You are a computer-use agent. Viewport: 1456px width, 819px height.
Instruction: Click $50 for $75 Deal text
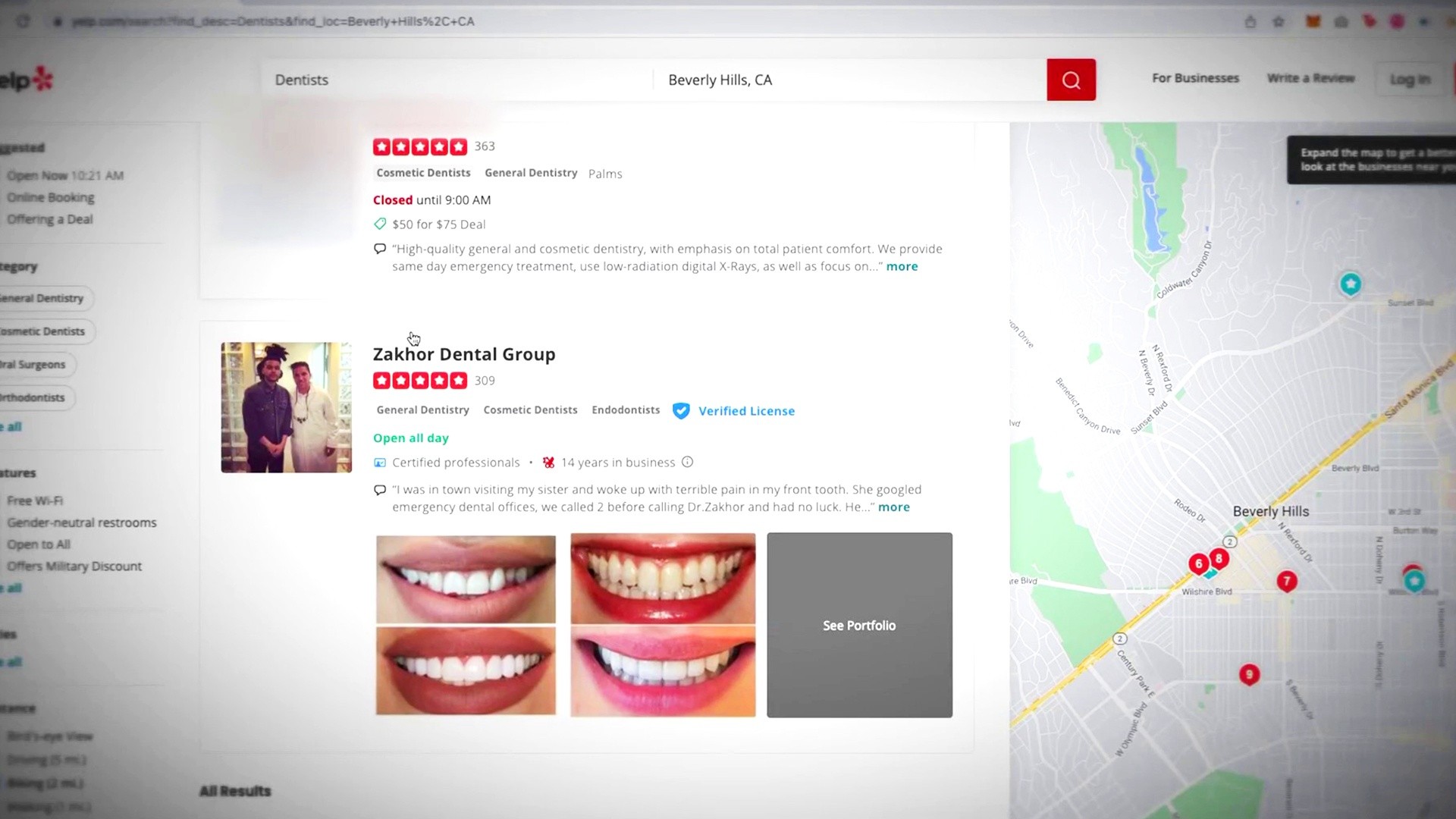438,224
